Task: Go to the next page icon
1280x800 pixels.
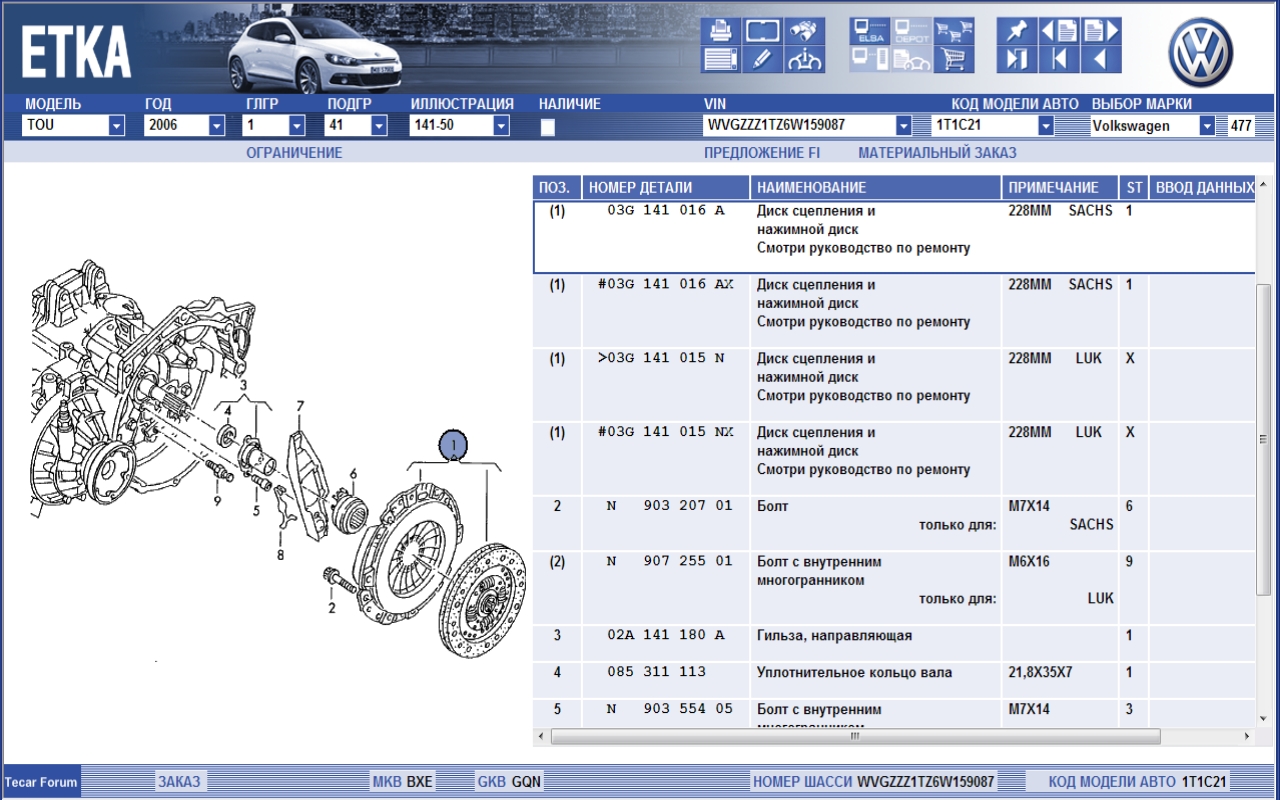Action: coord(1101,30)
